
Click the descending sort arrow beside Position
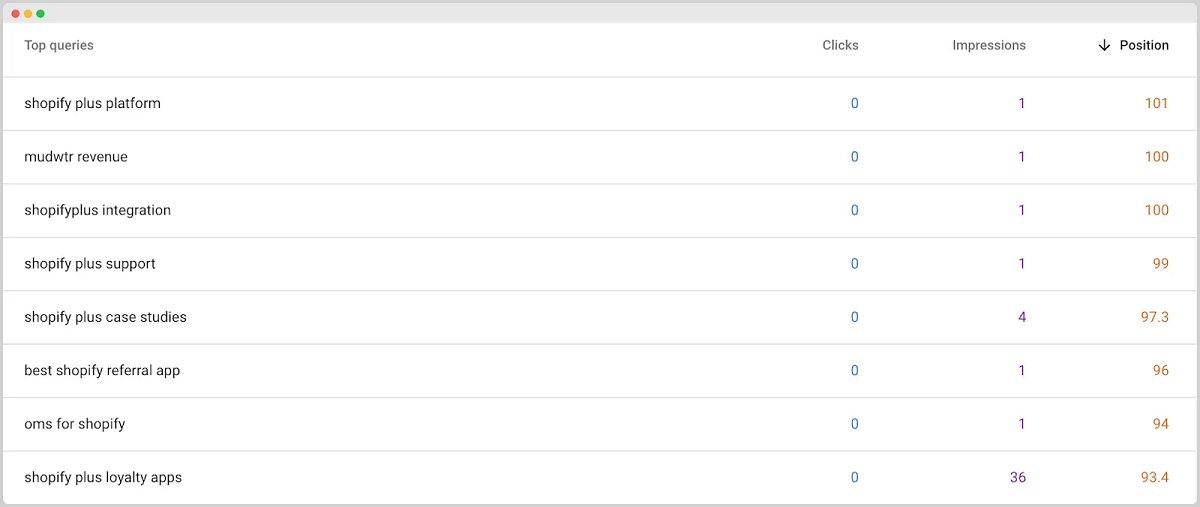(1104, 46)
